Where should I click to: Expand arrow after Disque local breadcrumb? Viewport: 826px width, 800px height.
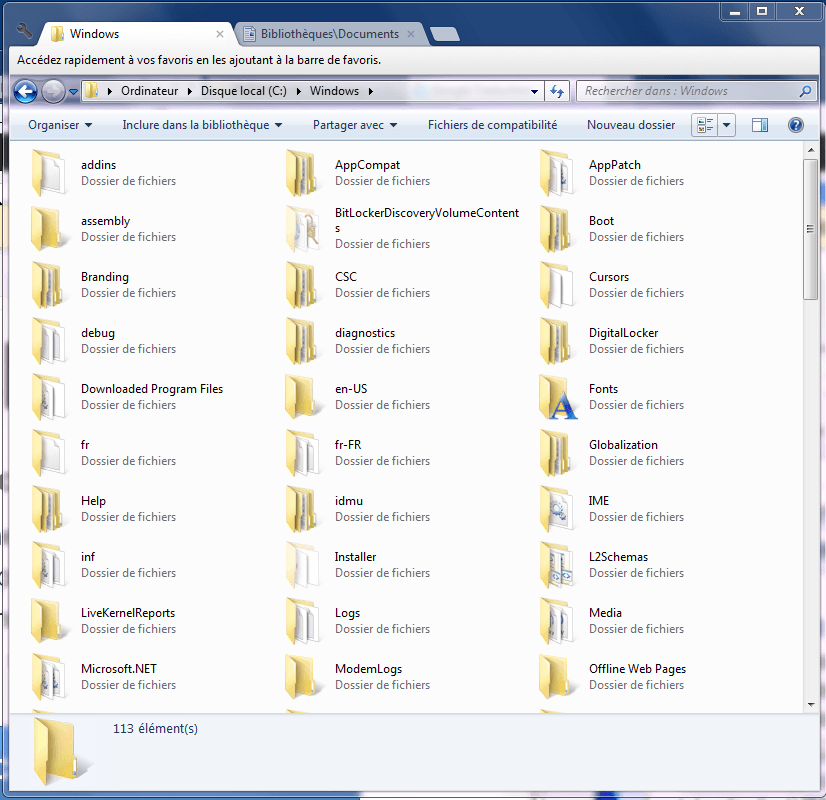pos(299,91)
